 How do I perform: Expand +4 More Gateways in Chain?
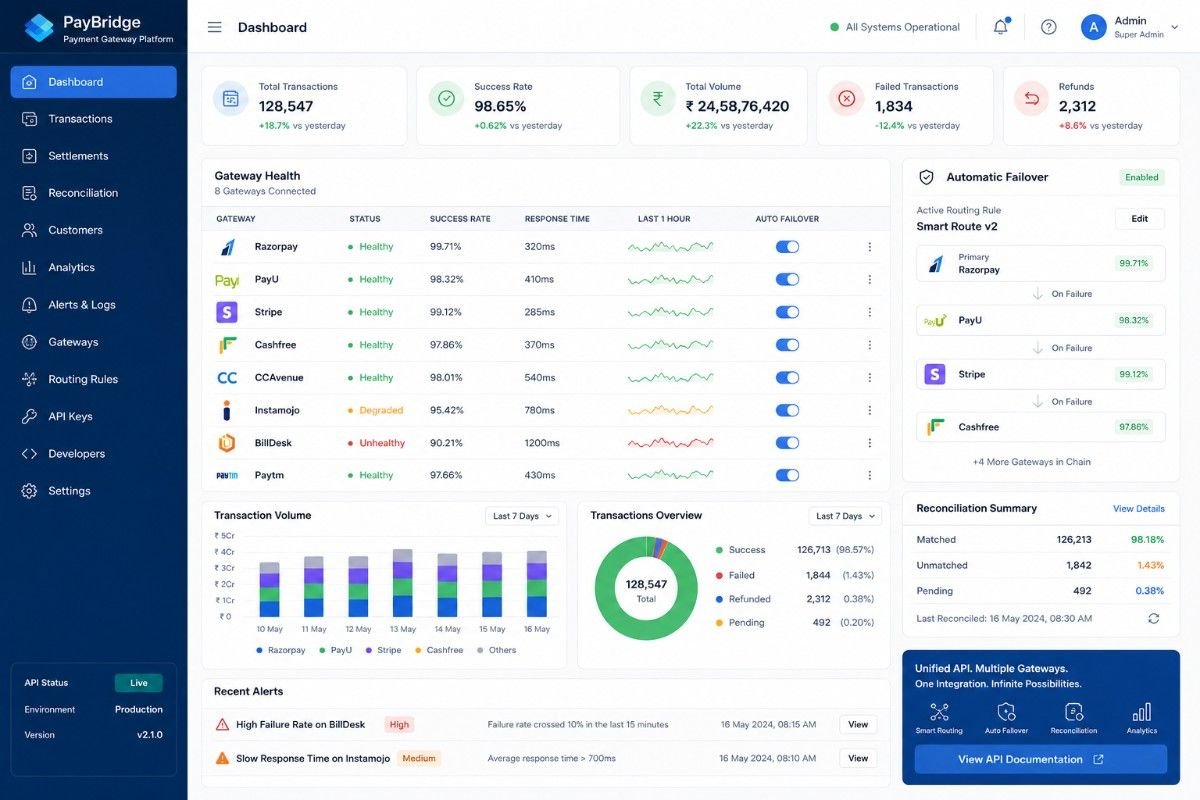(1031, 462)
